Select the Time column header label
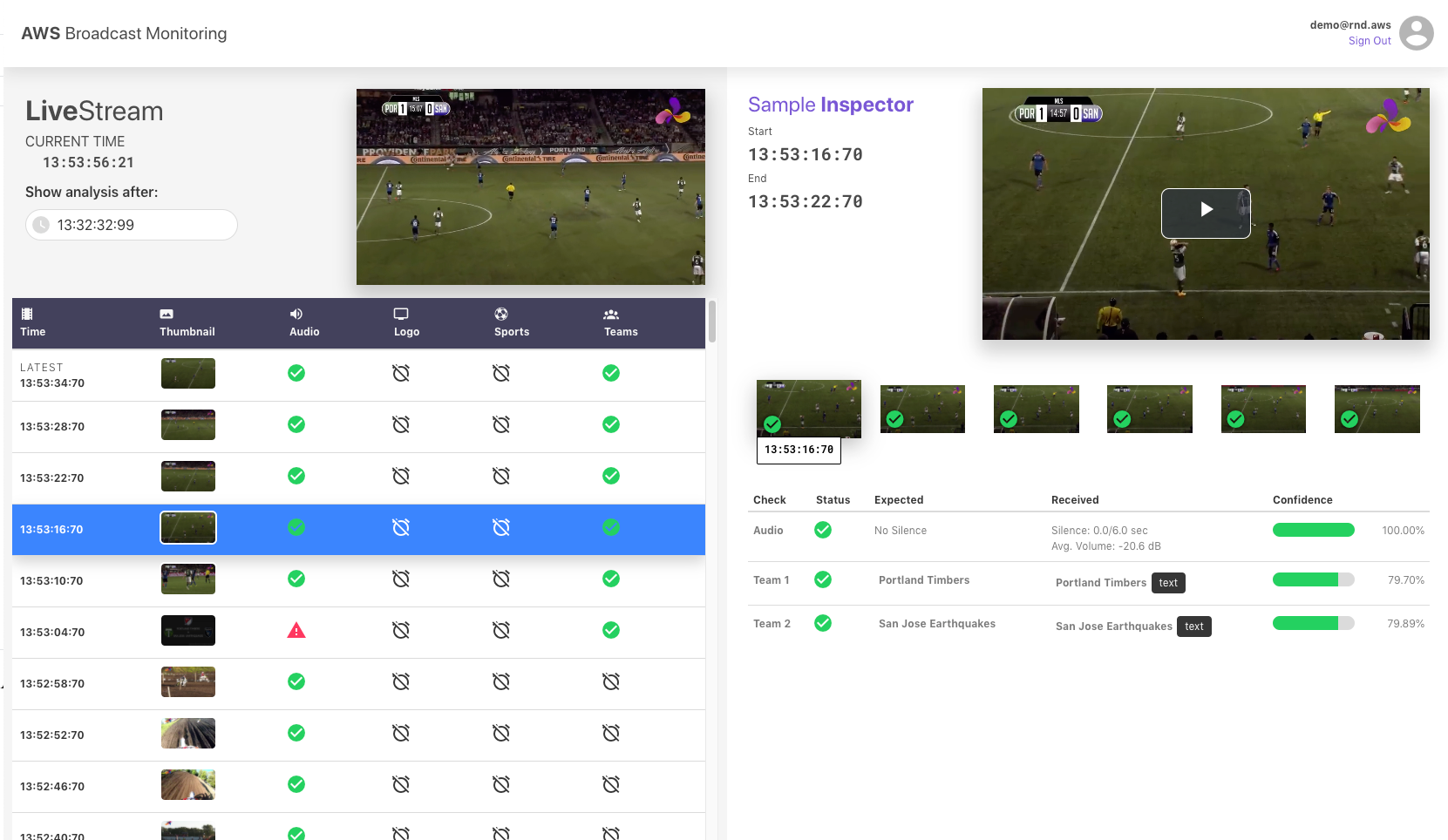The width and height of the screenshot is (1448, 840). (33, 332)
